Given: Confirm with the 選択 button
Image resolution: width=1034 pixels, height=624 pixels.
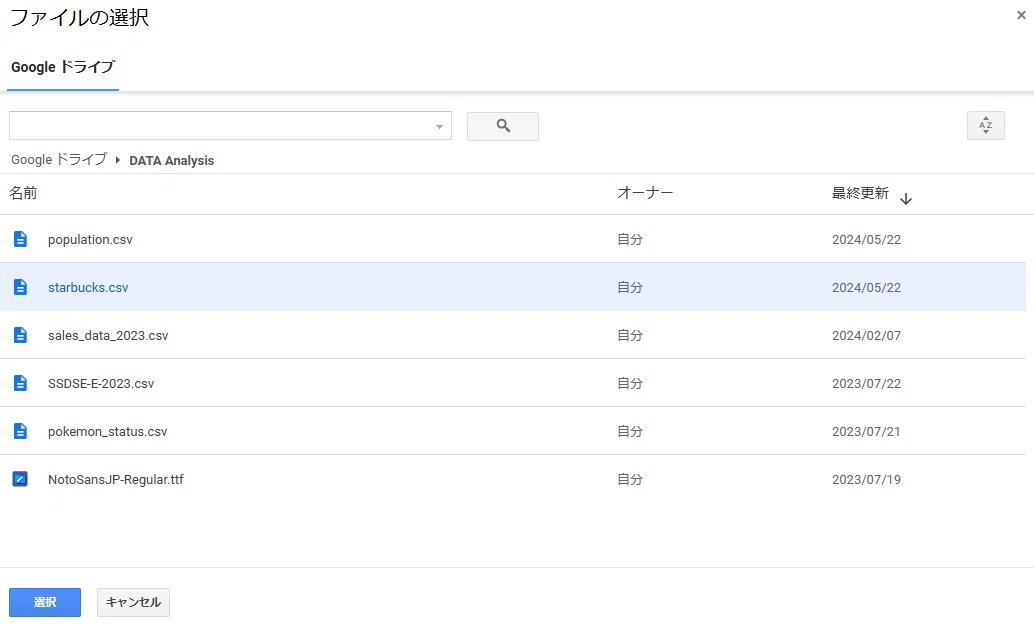Looking at the screenshot, I should [x=45, y=602].
